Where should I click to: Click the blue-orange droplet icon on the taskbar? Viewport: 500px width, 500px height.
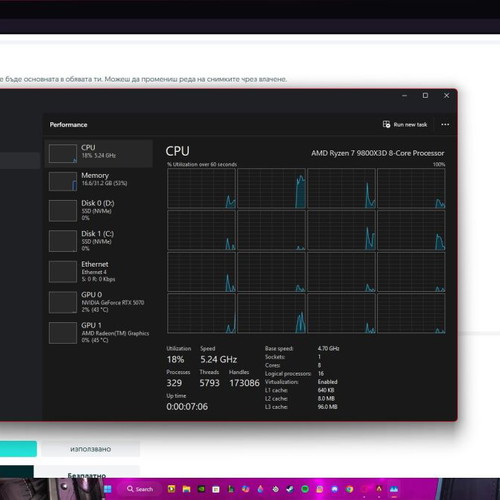[x=260, y=489]
